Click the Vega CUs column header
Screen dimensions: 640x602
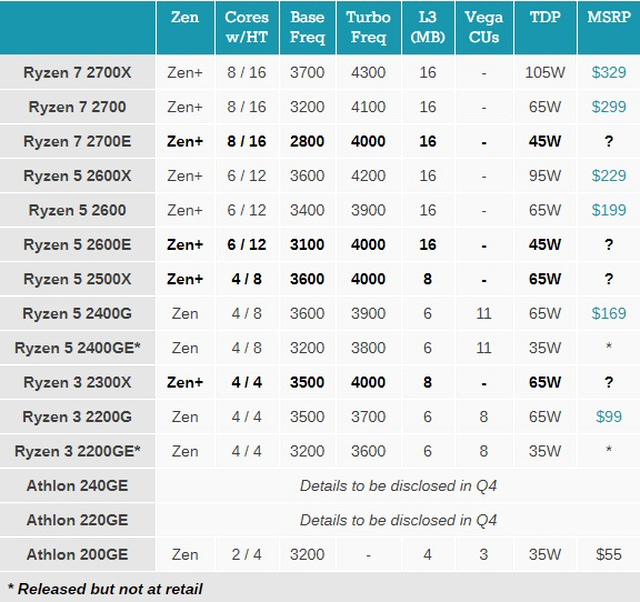coord(484,27)
